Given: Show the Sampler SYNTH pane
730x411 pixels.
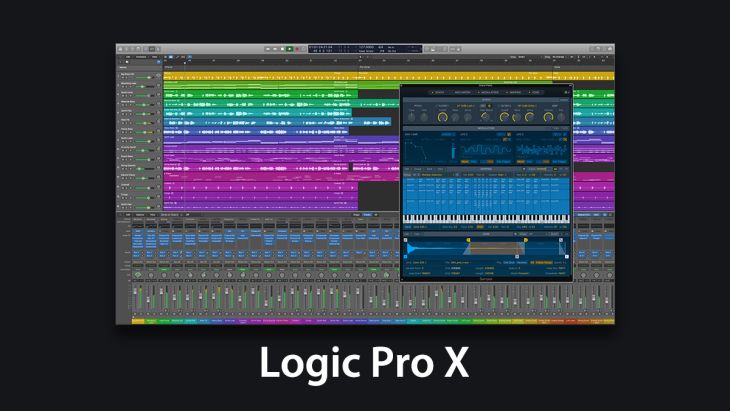Looking at the screenshot, I should [438, 92].
